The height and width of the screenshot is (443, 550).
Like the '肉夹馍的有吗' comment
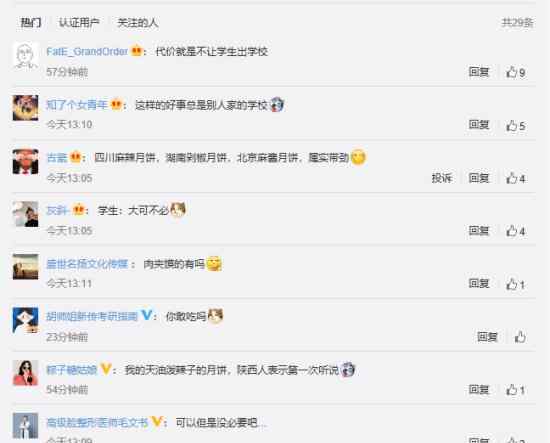pyautogui.click(x=515, y=284)
